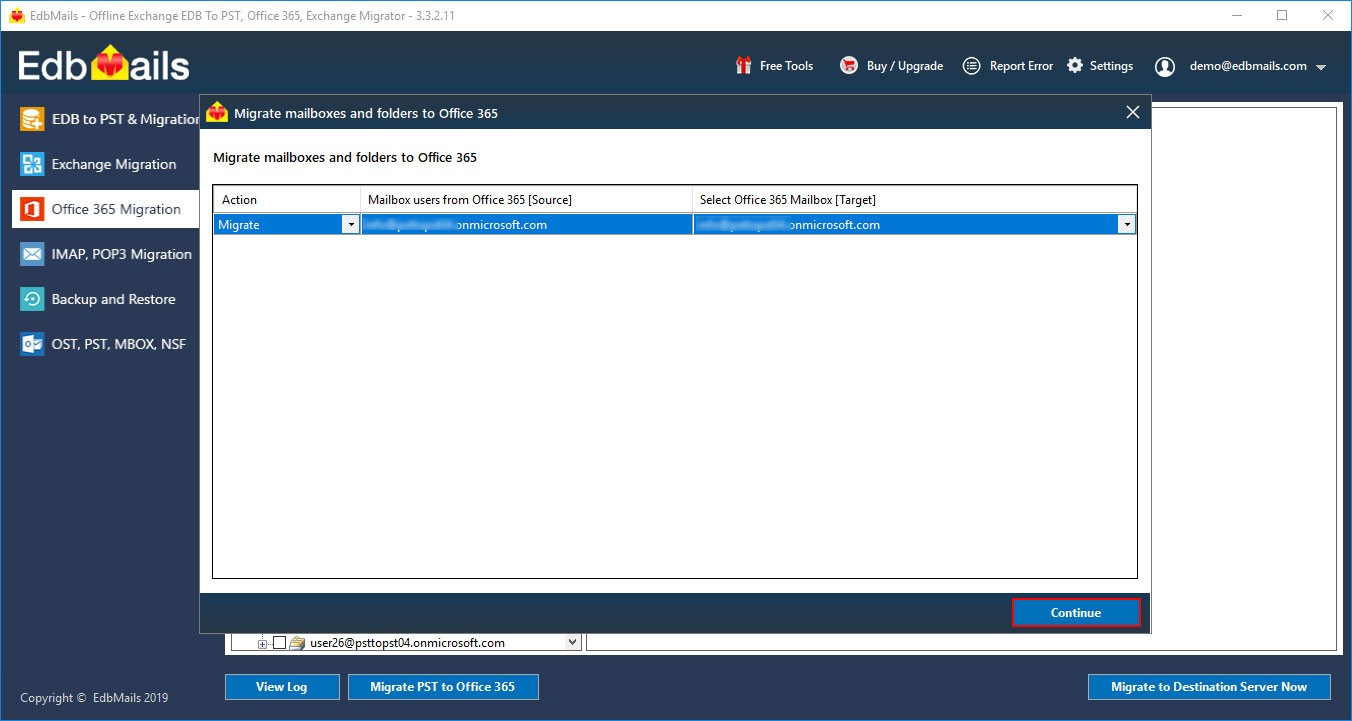Click the Office 365 logo icon in sidebar
This screenshot has height=721, width=1352.
pos(33,209)
